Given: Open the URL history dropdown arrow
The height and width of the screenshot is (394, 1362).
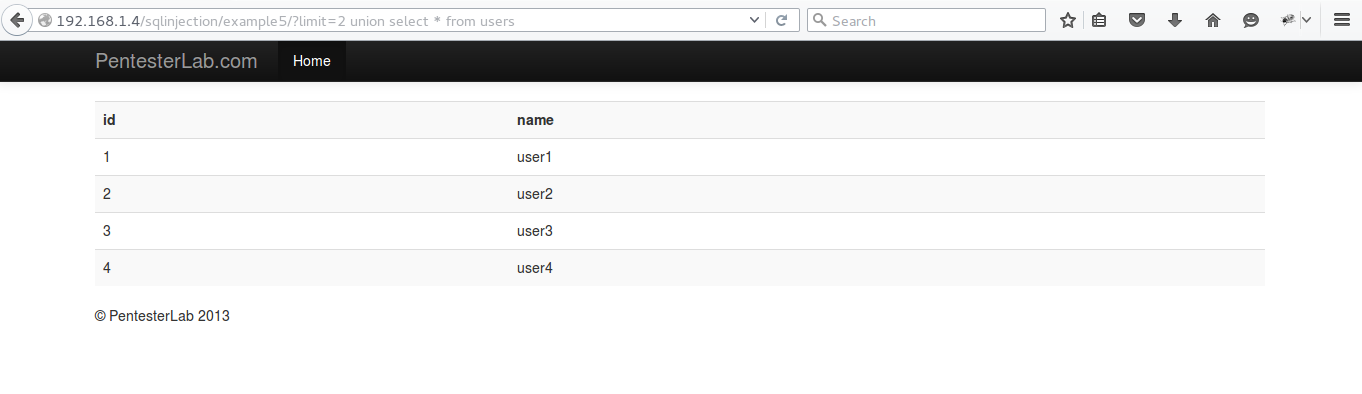Looking at the screenshot, I should [x=754, y=20].
